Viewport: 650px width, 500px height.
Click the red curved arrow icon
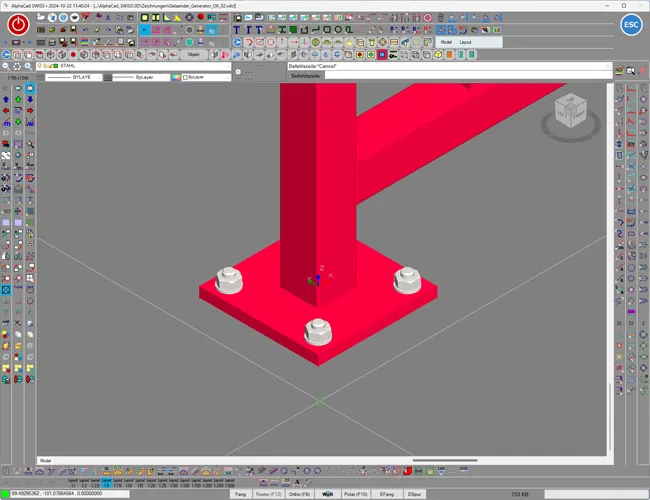248,42
